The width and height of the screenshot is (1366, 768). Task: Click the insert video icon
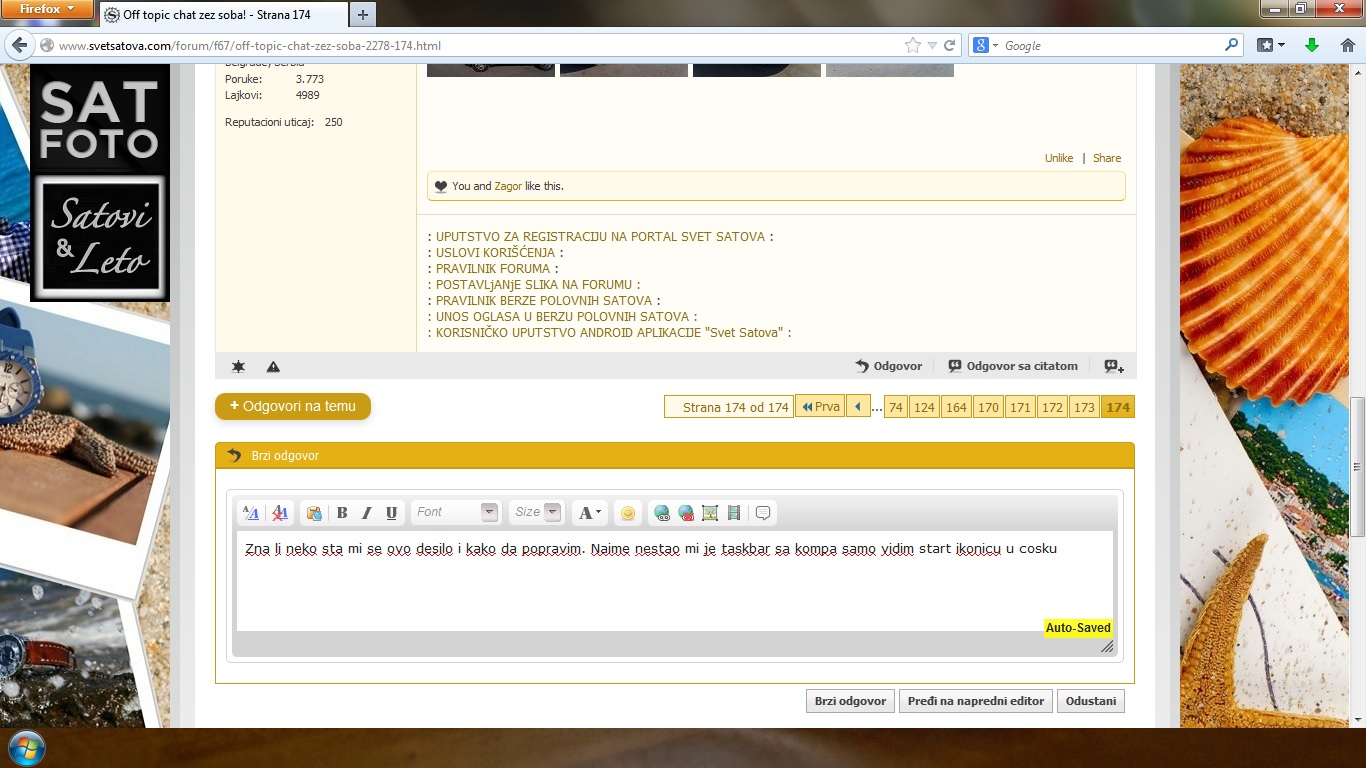(x=734, y=513)
